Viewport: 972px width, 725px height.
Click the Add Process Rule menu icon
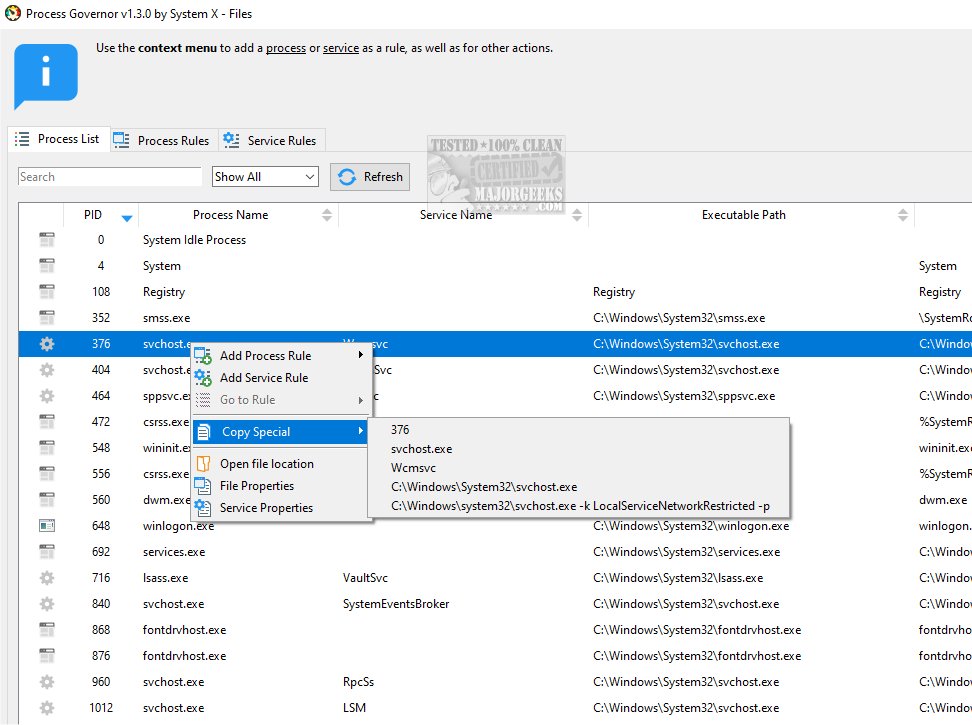point(203,356)
